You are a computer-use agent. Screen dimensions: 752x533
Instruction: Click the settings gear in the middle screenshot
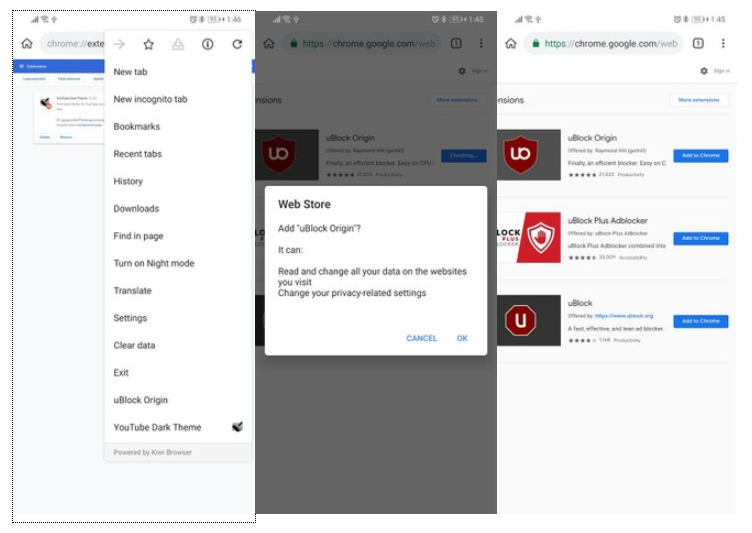pos(461,71)
